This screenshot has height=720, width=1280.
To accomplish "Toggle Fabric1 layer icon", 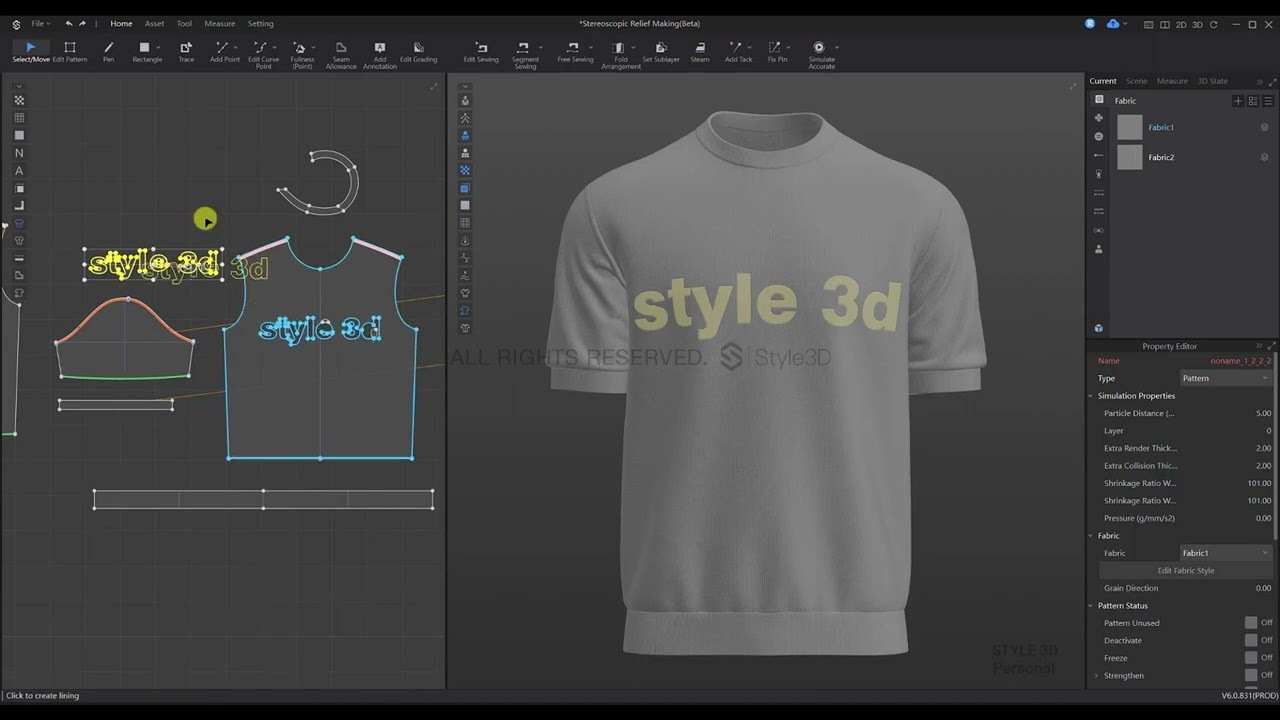I will [1264, 127].
